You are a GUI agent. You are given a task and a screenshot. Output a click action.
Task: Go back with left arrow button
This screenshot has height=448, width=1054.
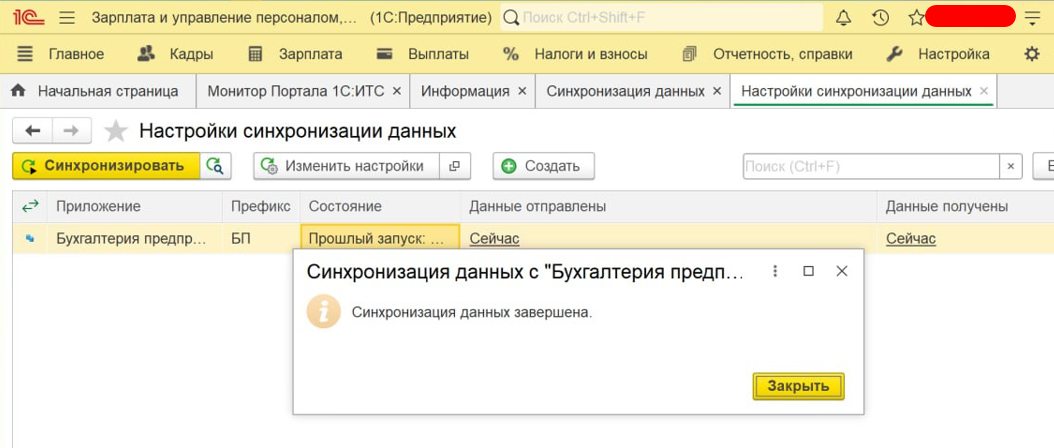click(32, 131)
